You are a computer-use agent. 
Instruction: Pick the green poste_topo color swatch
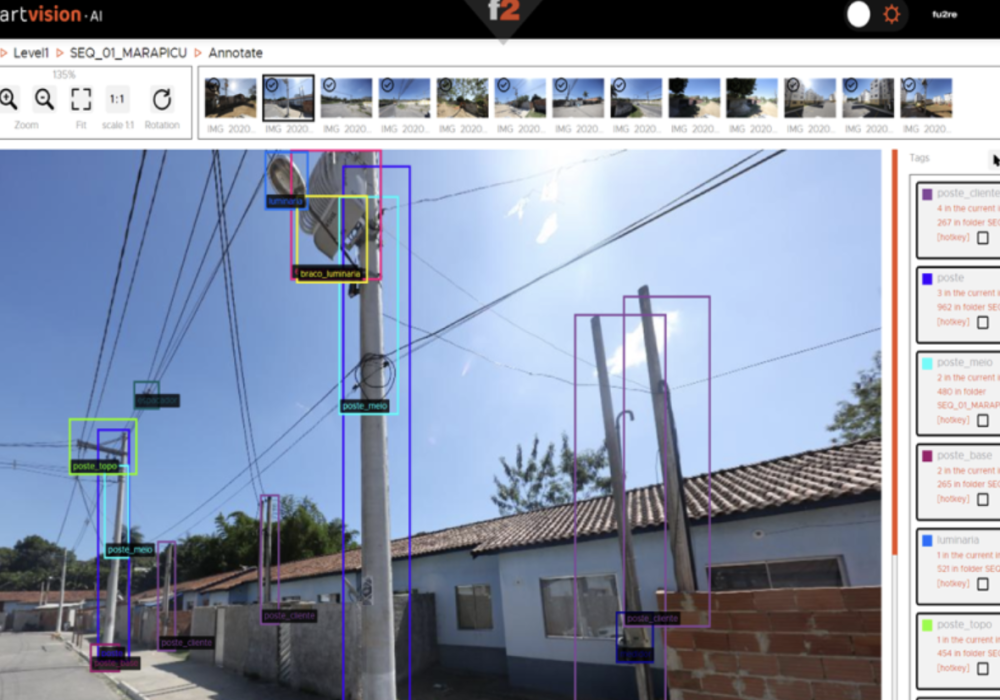click(x=927, y=624)
